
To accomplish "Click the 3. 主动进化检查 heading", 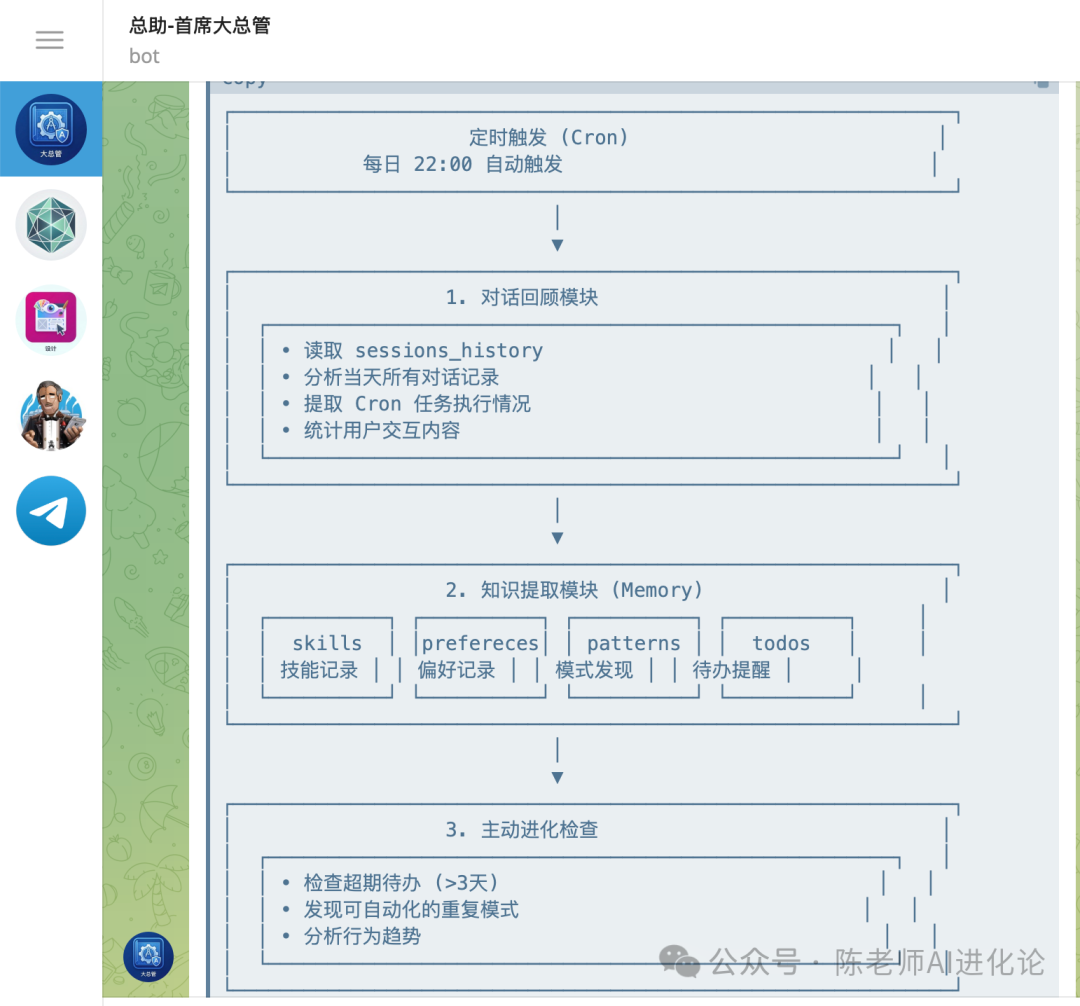I will tap(522, 830).
